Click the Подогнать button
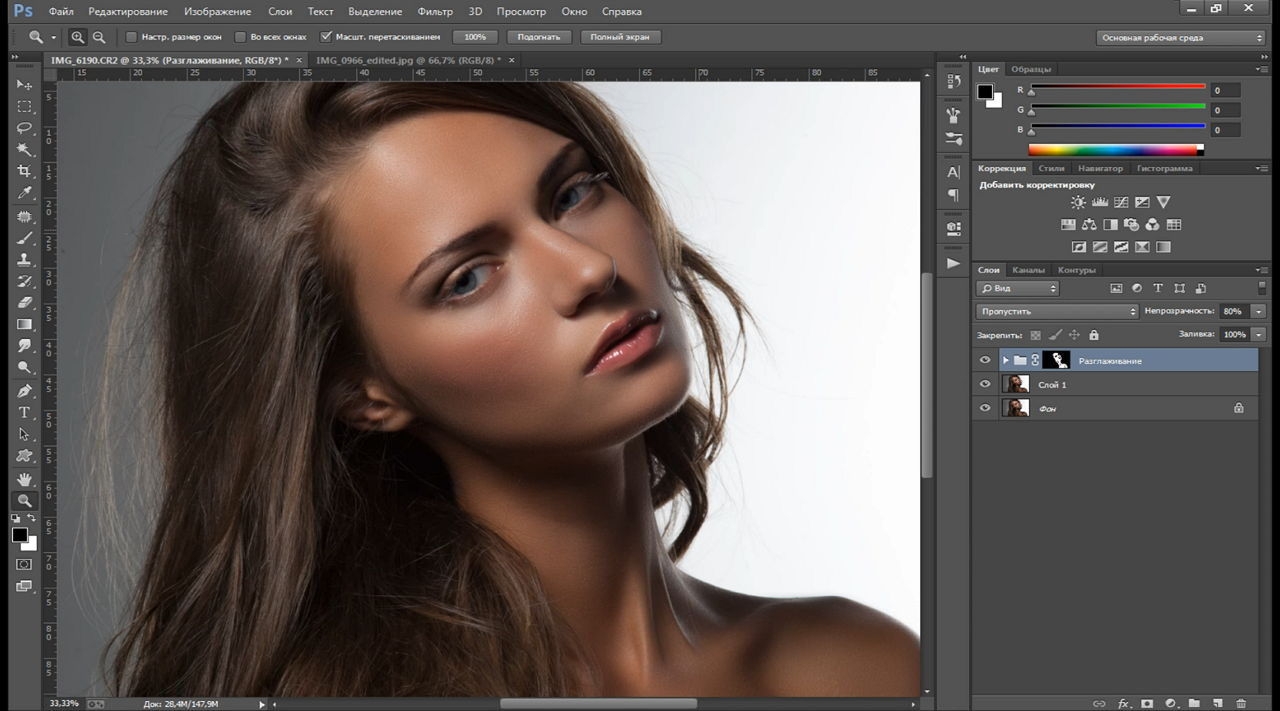This screenshot has width=1280, height=711. 540,37
